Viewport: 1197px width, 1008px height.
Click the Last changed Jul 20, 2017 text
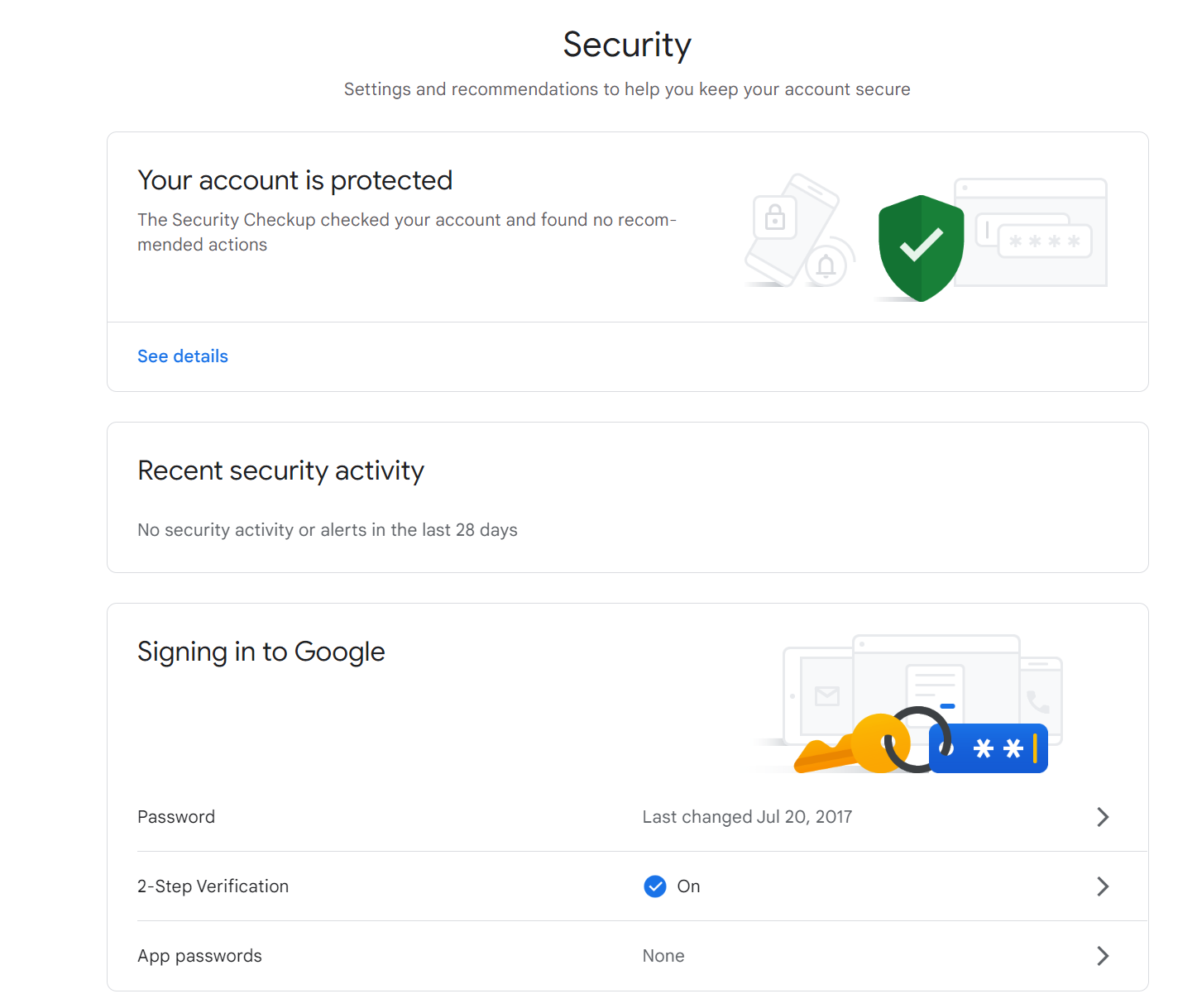pos(746,816)
